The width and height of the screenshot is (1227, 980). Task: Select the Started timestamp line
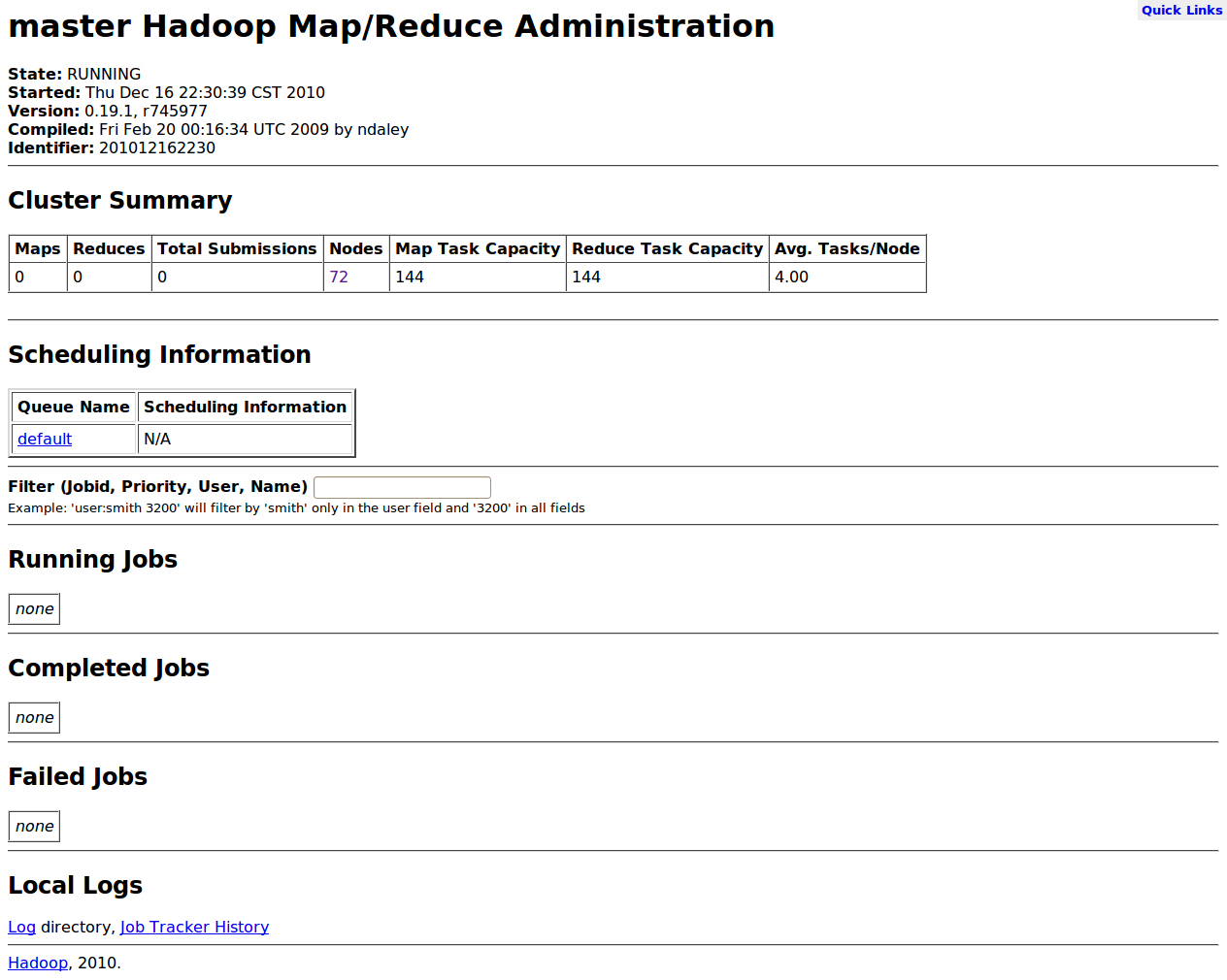tap(167, 92)
